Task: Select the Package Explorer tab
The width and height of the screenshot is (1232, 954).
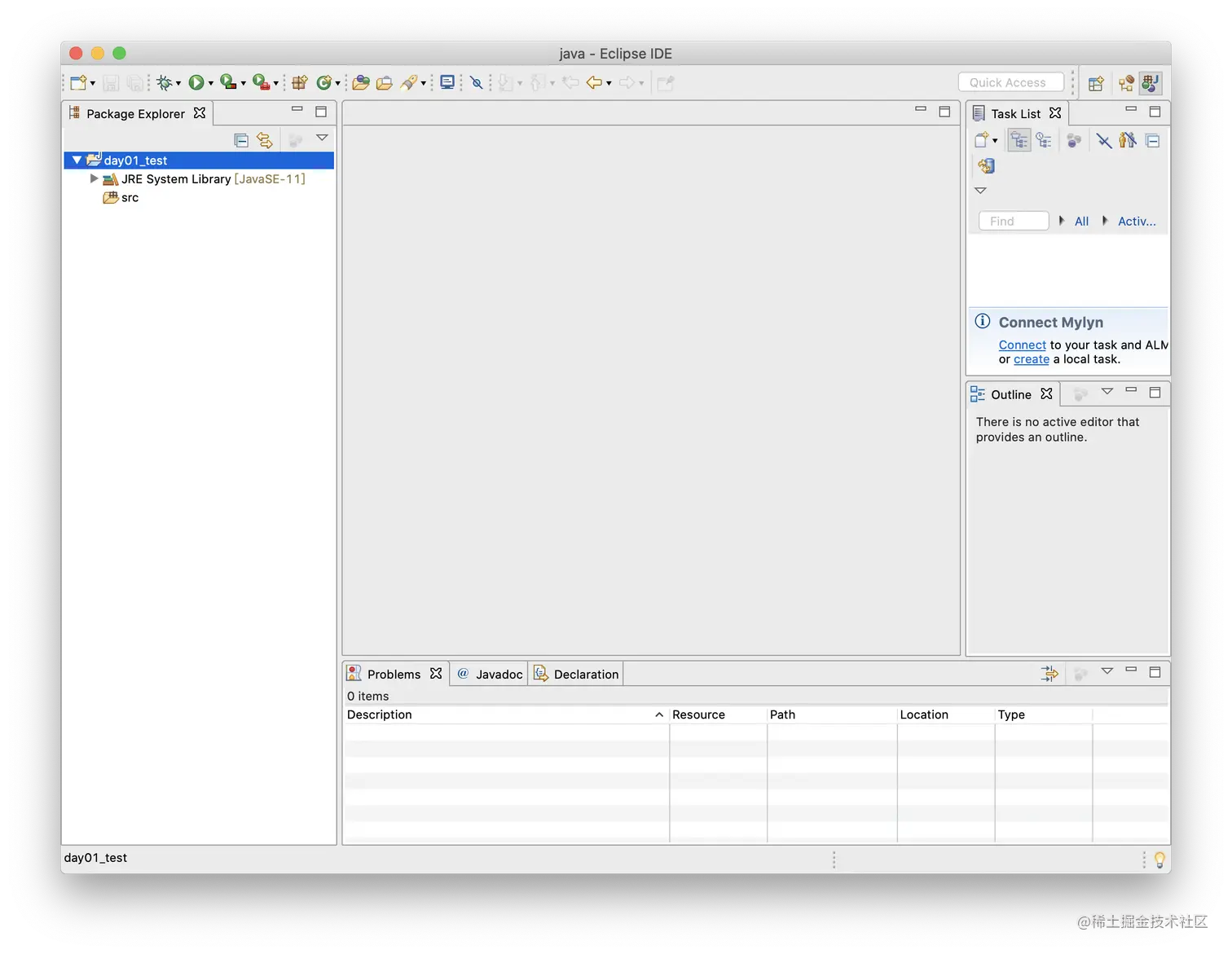Action: coord(136,113)
